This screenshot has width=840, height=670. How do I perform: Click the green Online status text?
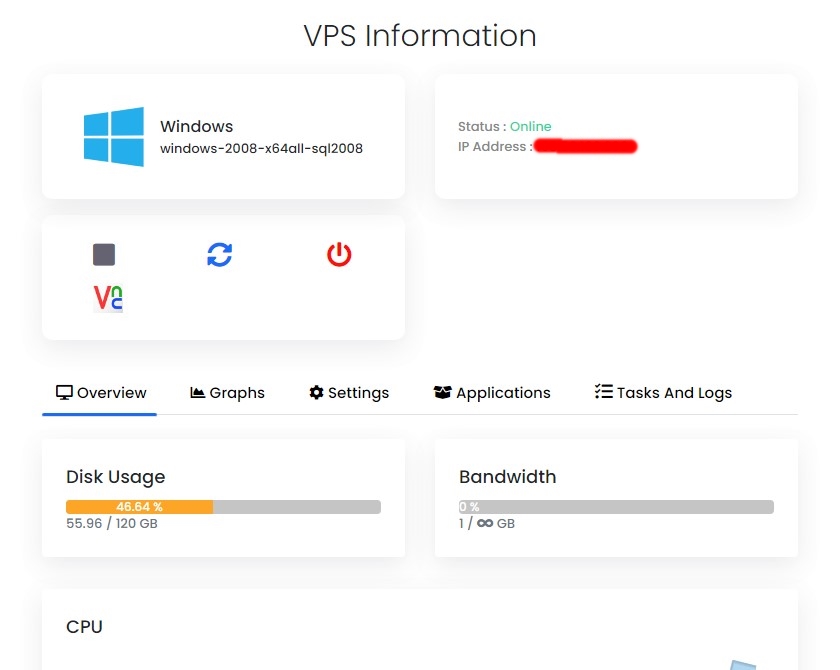pos(530,126)
